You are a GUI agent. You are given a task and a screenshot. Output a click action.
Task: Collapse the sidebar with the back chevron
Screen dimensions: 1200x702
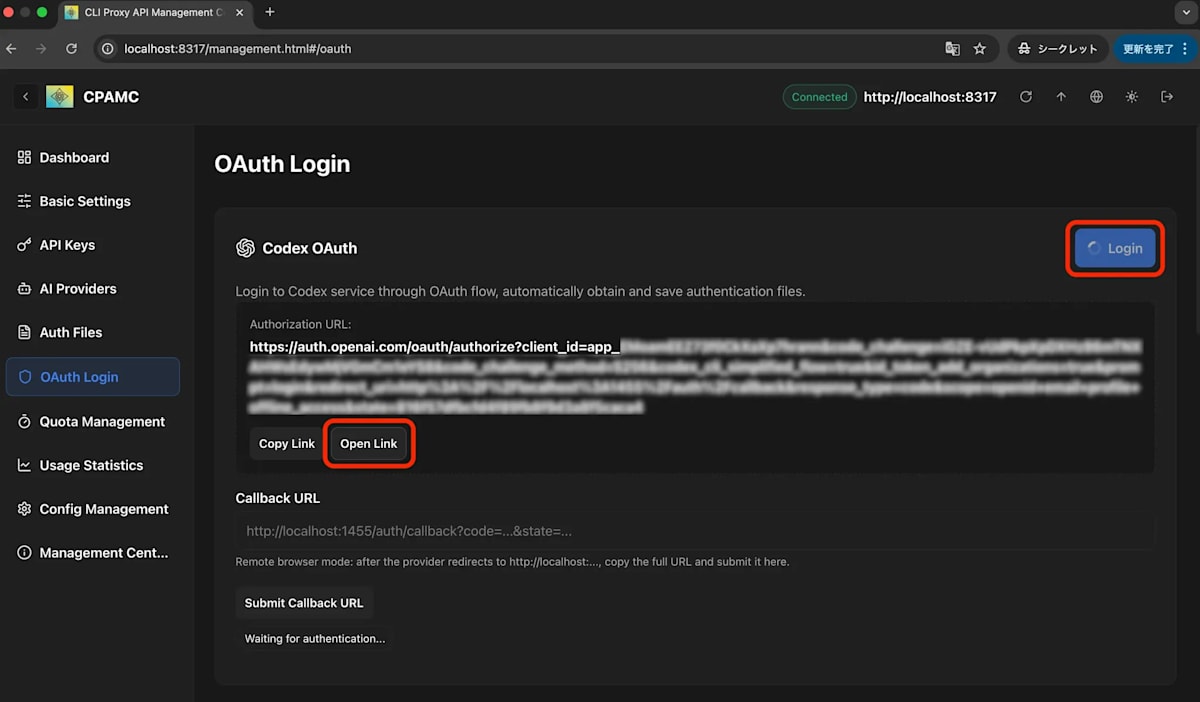click(x=25, y=97)
